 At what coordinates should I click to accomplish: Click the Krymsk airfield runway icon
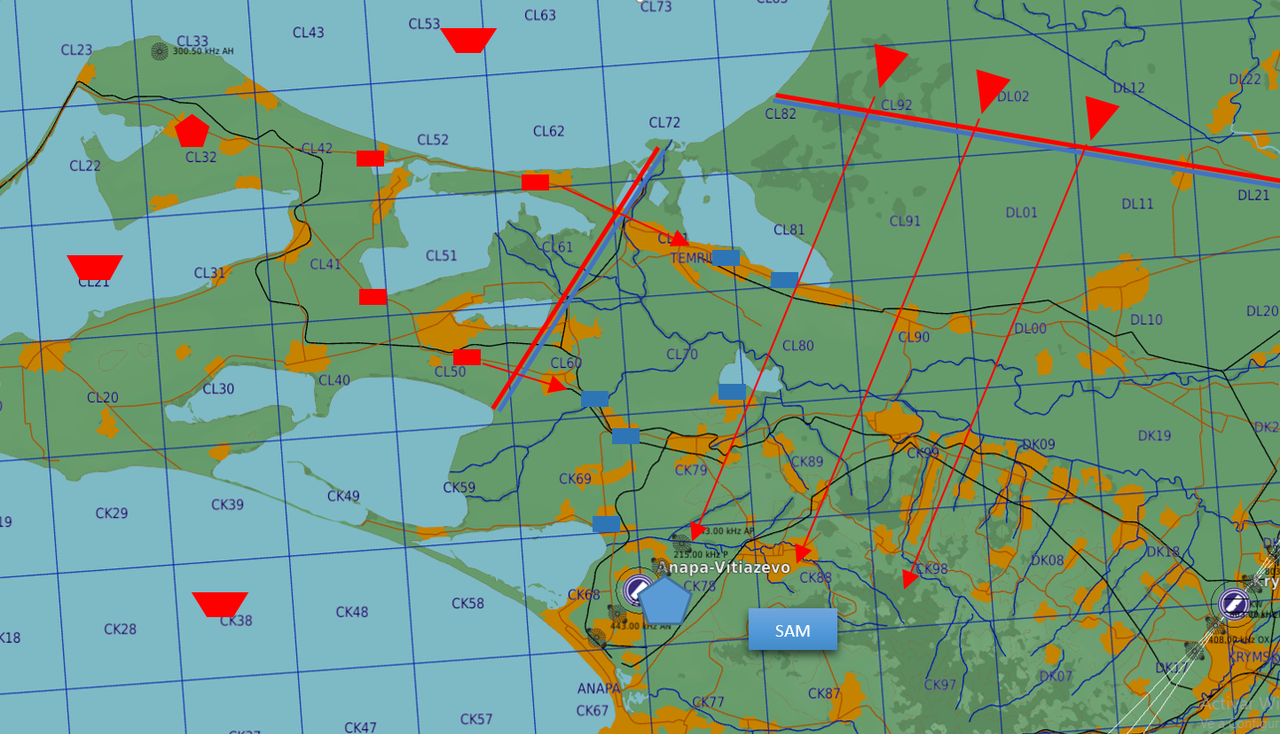(x=1233, y=602)
